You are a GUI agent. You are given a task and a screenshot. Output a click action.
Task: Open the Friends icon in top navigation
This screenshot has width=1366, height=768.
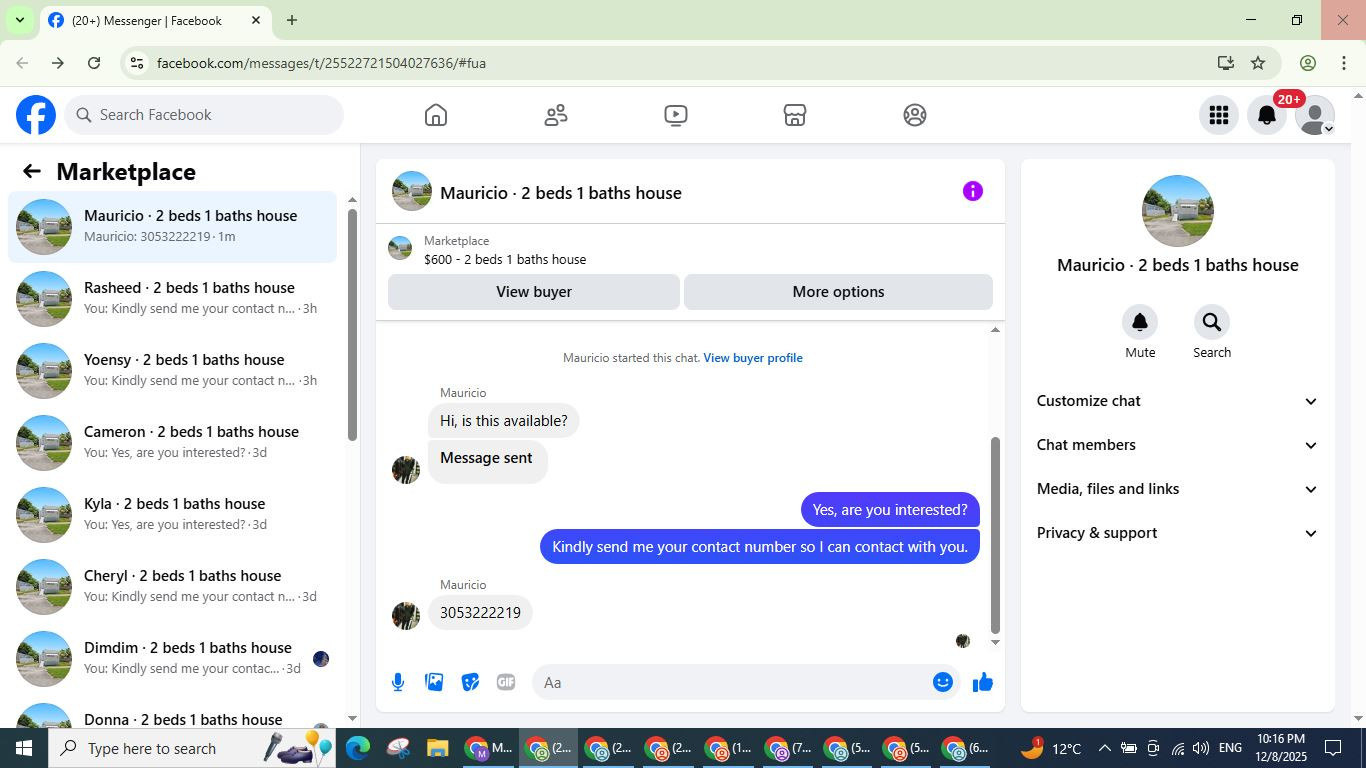[x=556, y=115]
